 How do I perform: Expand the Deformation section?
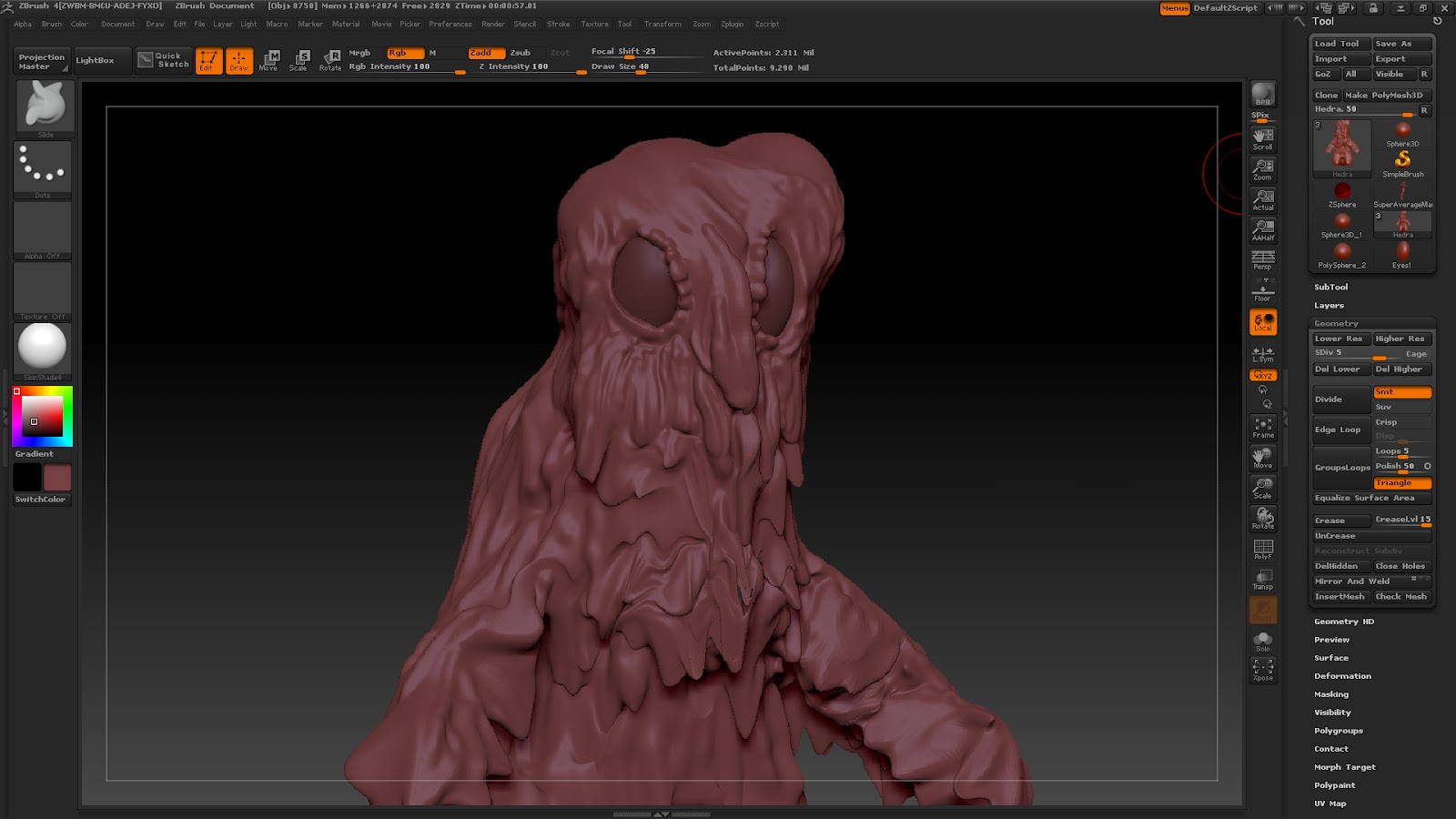coord(1342,676)
